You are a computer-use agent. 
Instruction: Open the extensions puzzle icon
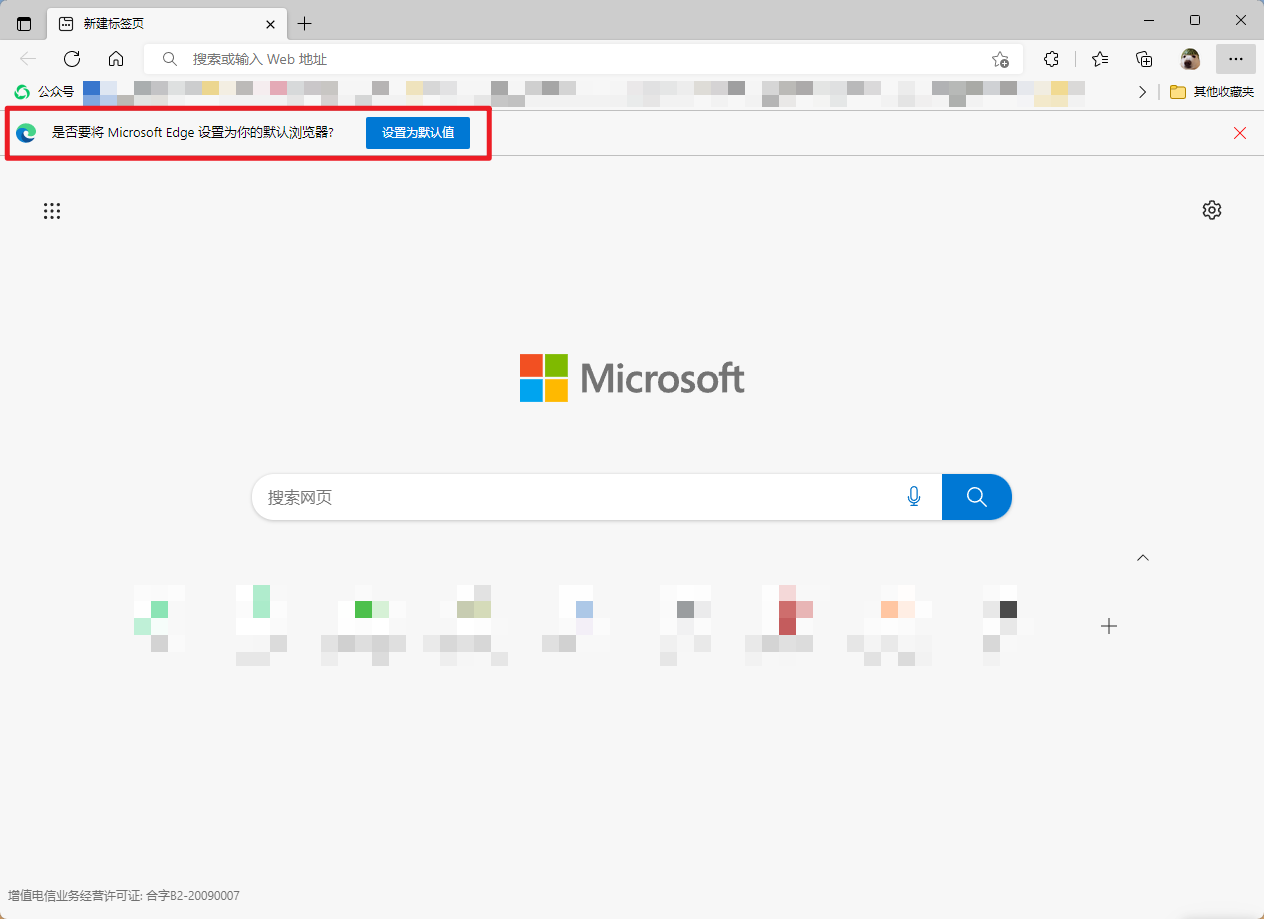[x=1051, y=59]
